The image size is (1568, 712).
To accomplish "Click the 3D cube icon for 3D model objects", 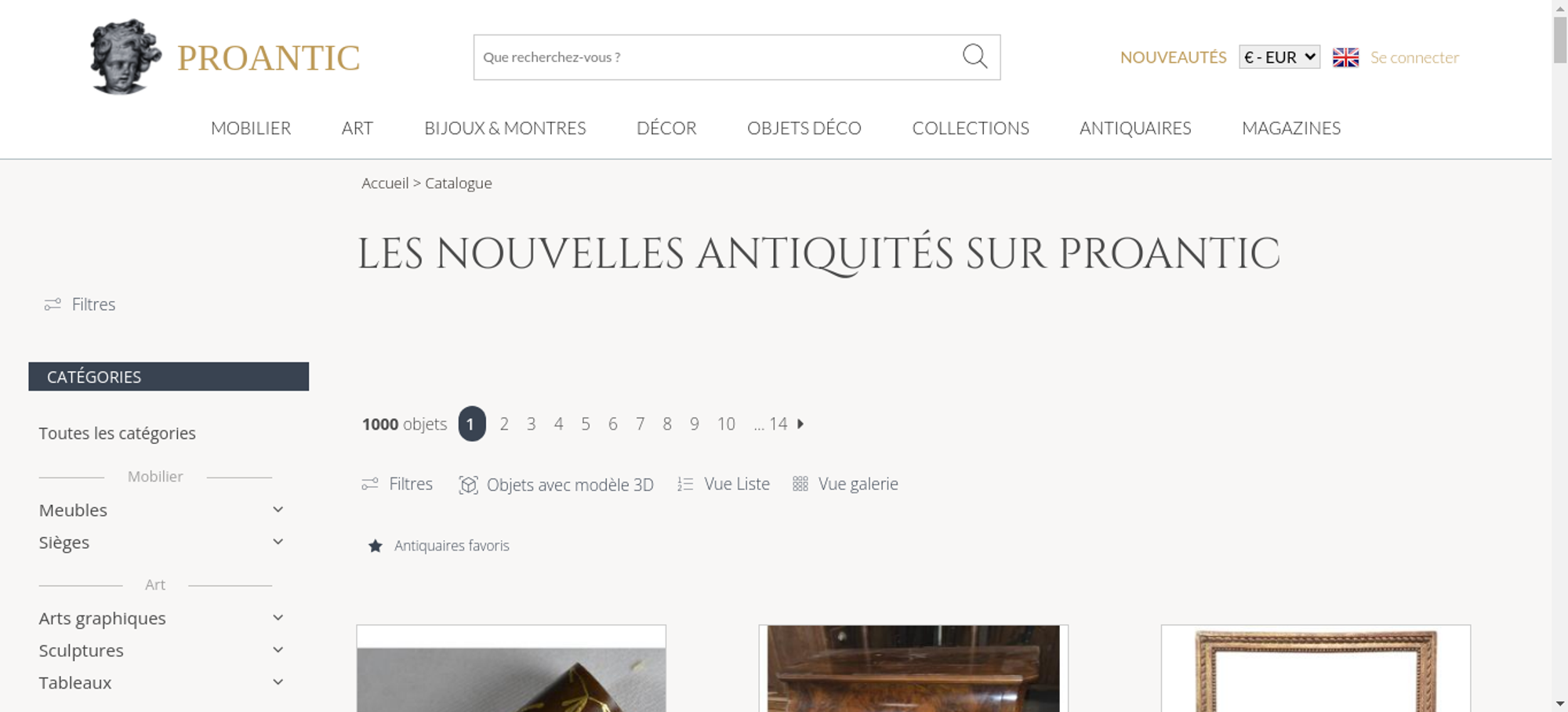I will (x=468, y=485).
